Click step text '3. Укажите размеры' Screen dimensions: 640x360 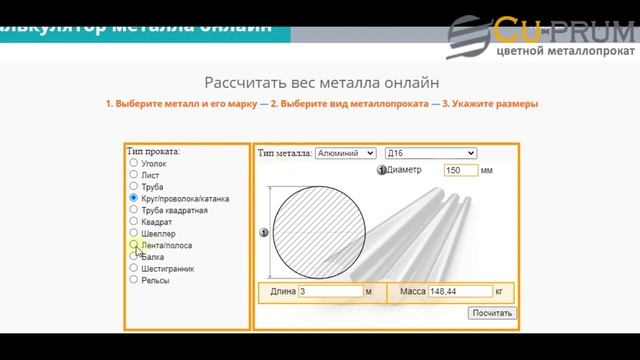(x=490, y=104)
